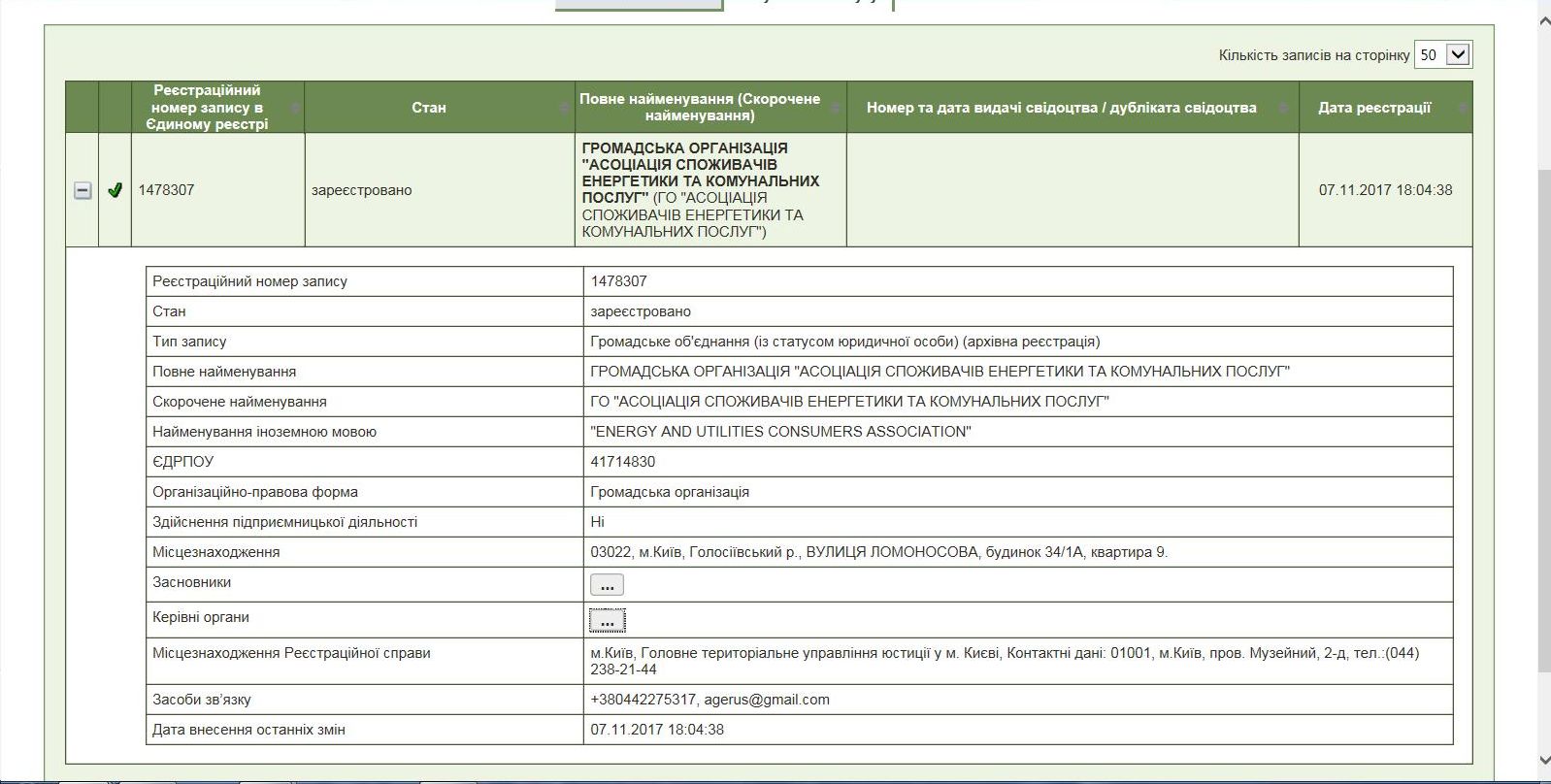
Task: Click the green checkmark status icon
Action: pyautogui.click(x=115, y=191)
